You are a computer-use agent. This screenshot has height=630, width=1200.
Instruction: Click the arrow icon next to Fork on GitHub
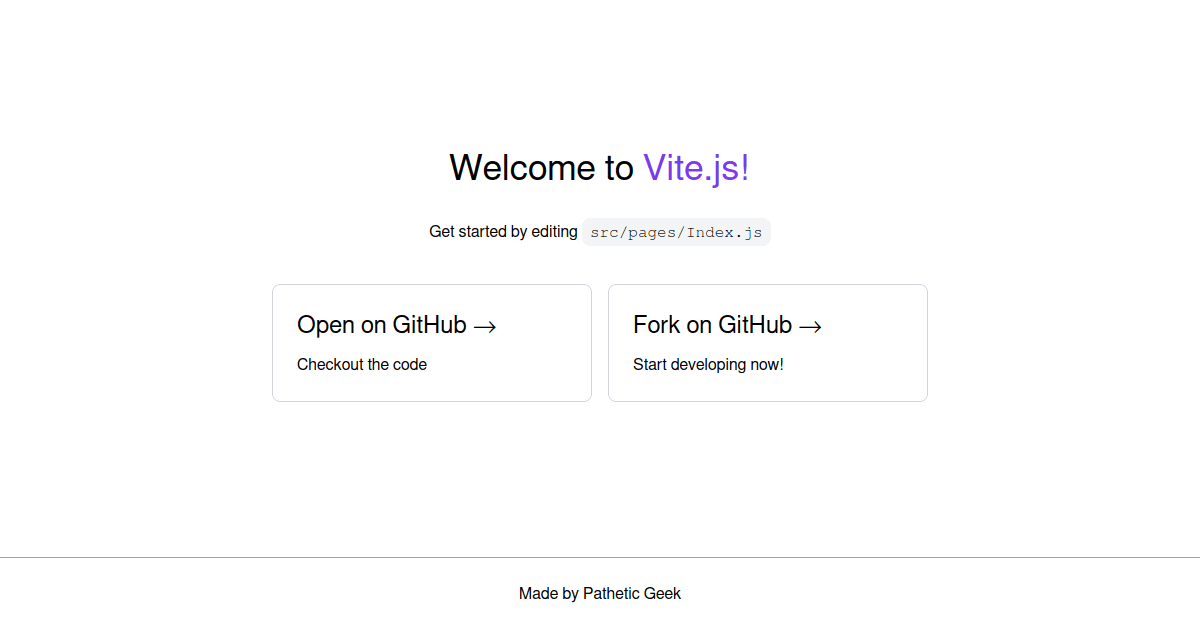click(x=812, y=325)
